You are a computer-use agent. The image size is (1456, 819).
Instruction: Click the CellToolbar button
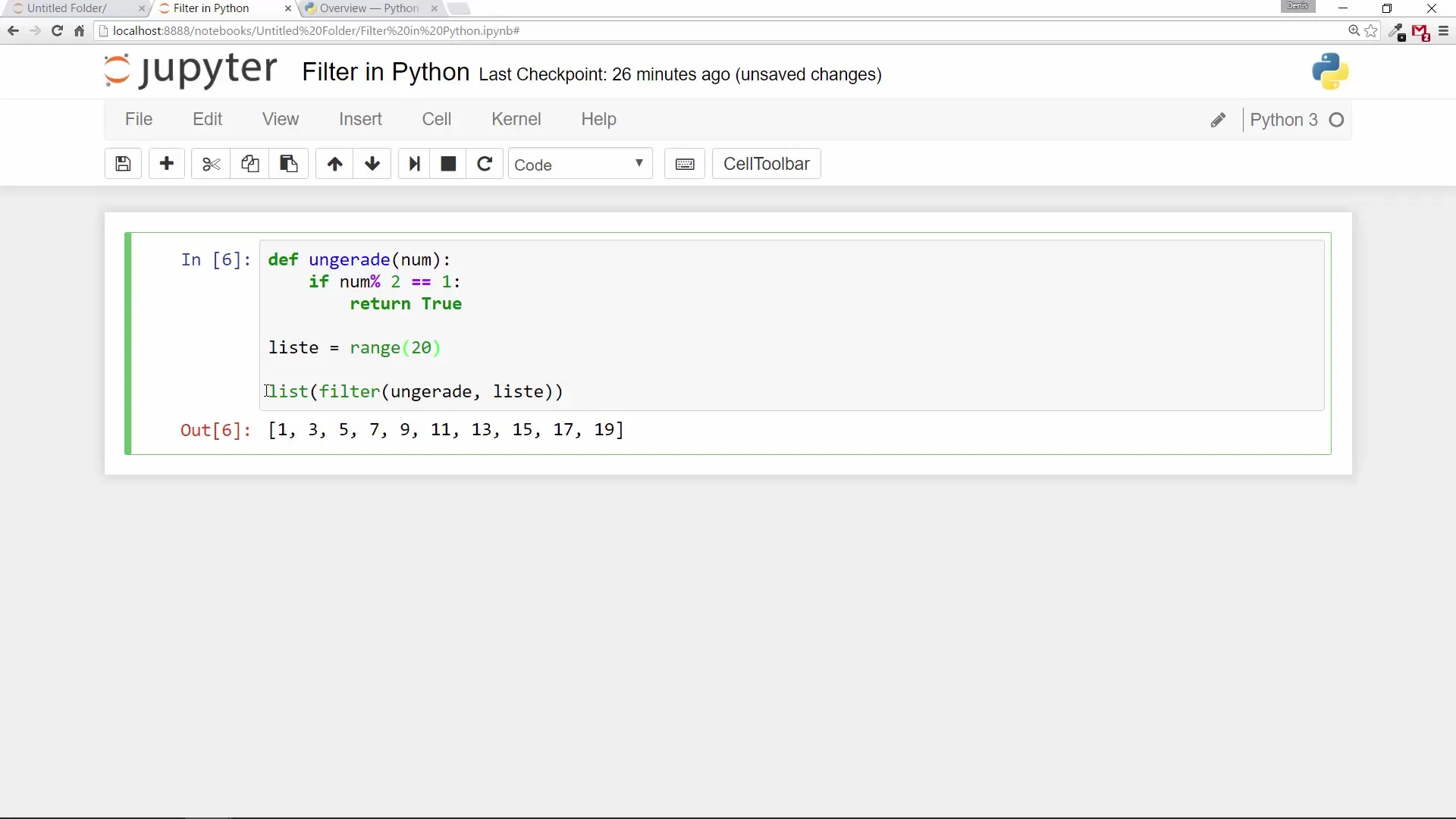pyautogui.click(x=767, y=164)
